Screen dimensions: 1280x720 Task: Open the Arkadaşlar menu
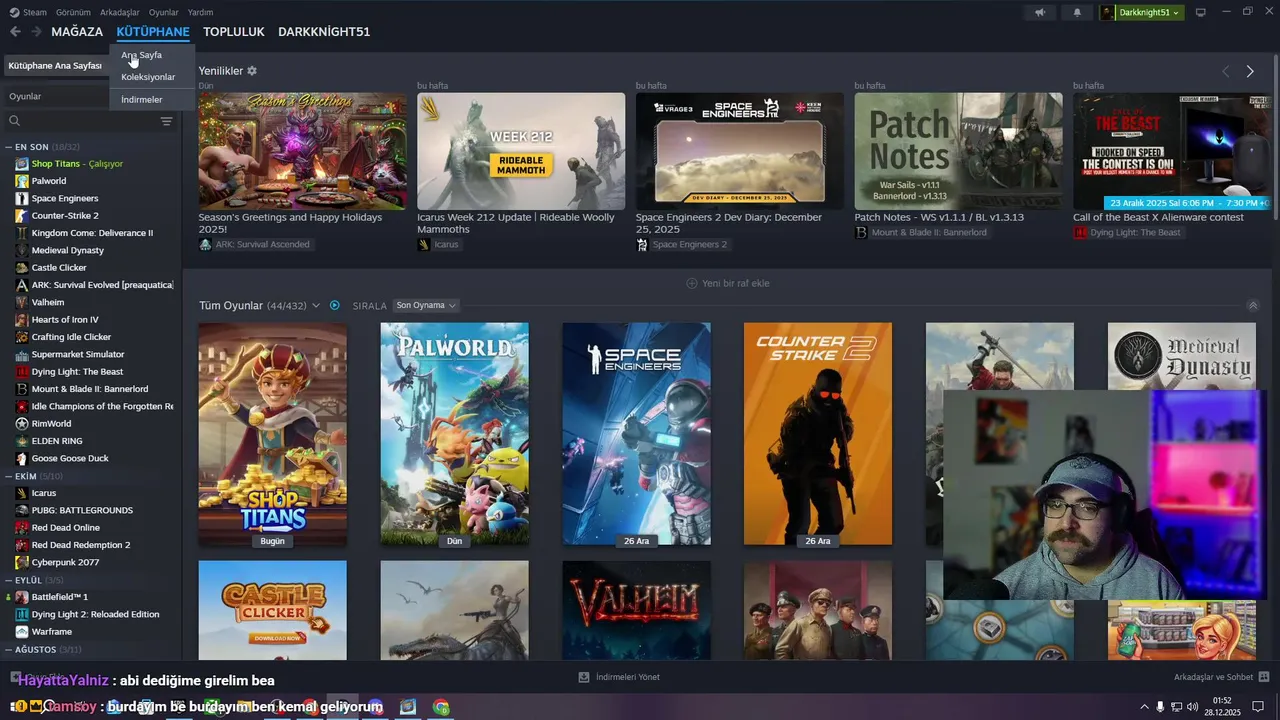pos(120,12)
